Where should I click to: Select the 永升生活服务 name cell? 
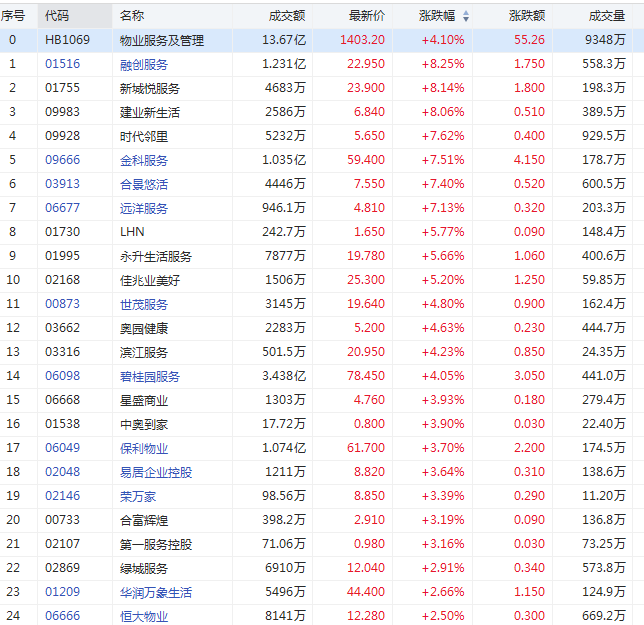156,256
